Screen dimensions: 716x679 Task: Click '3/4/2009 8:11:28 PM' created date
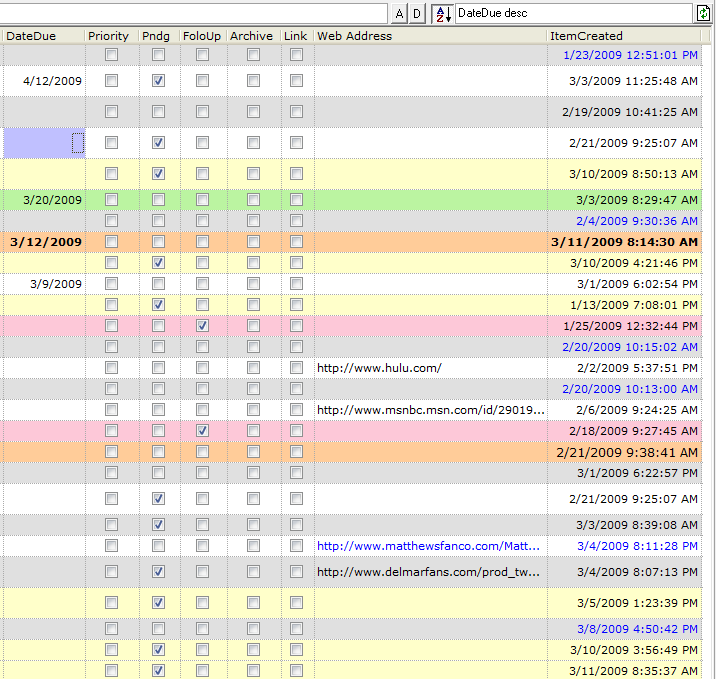(x=637, y=546)
